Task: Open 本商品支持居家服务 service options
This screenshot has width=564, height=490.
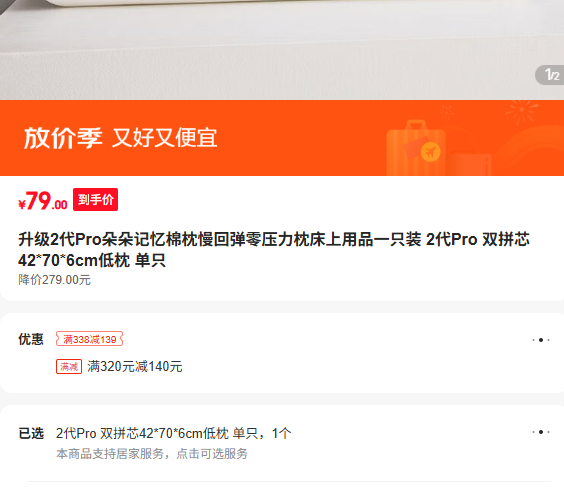Action: (x=152, y=454)
